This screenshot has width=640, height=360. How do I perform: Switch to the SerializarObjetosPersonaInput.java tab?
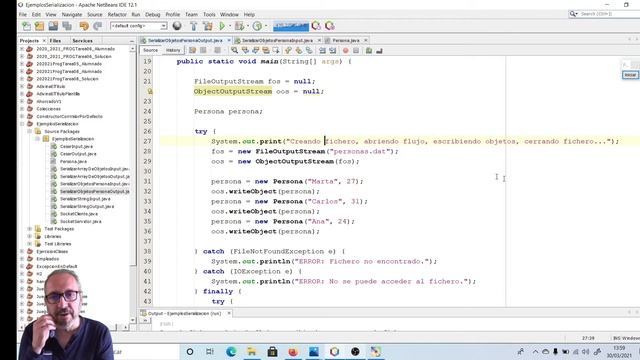277,40
